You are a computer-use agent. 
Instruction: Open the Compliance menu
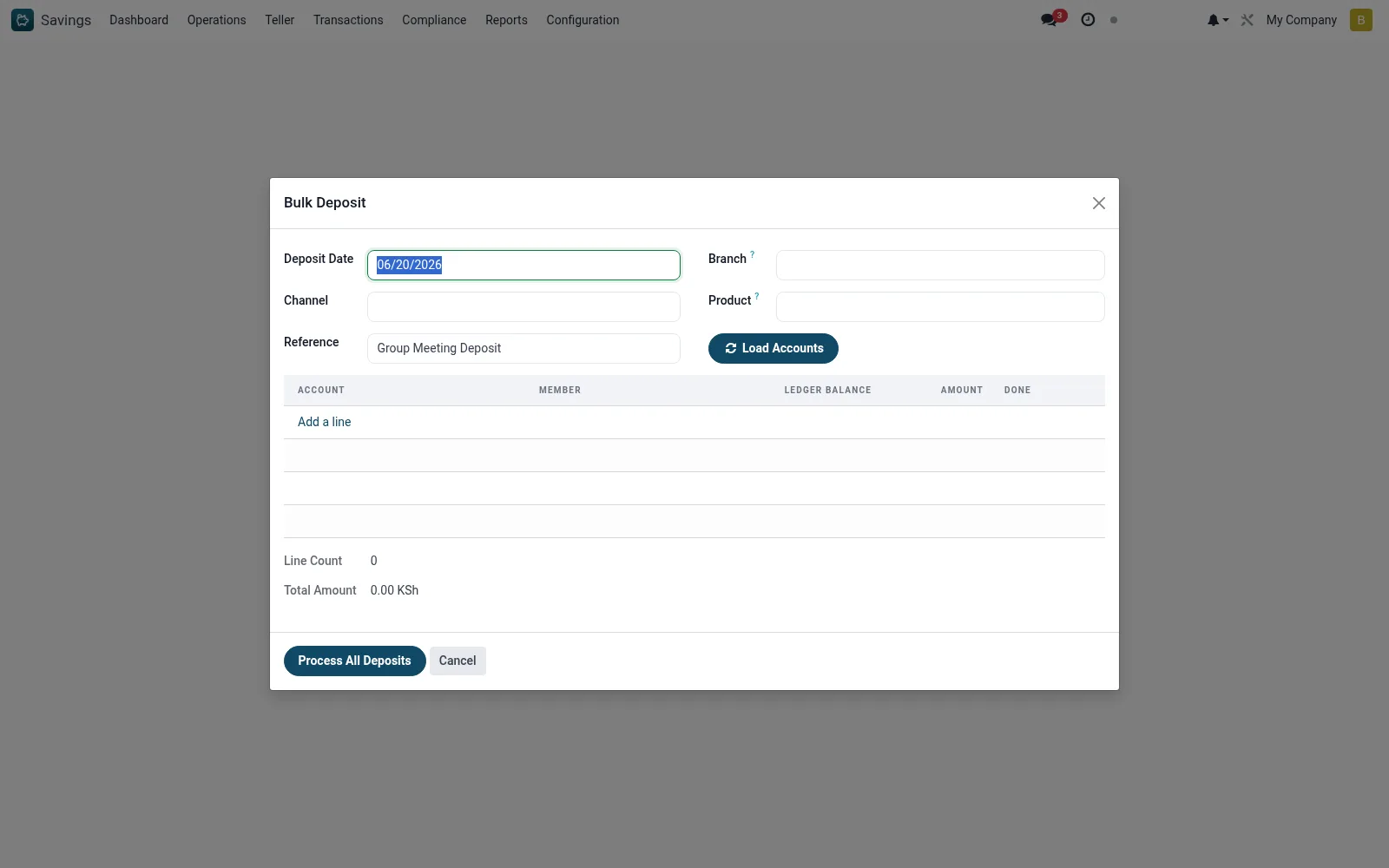[434, 20]
